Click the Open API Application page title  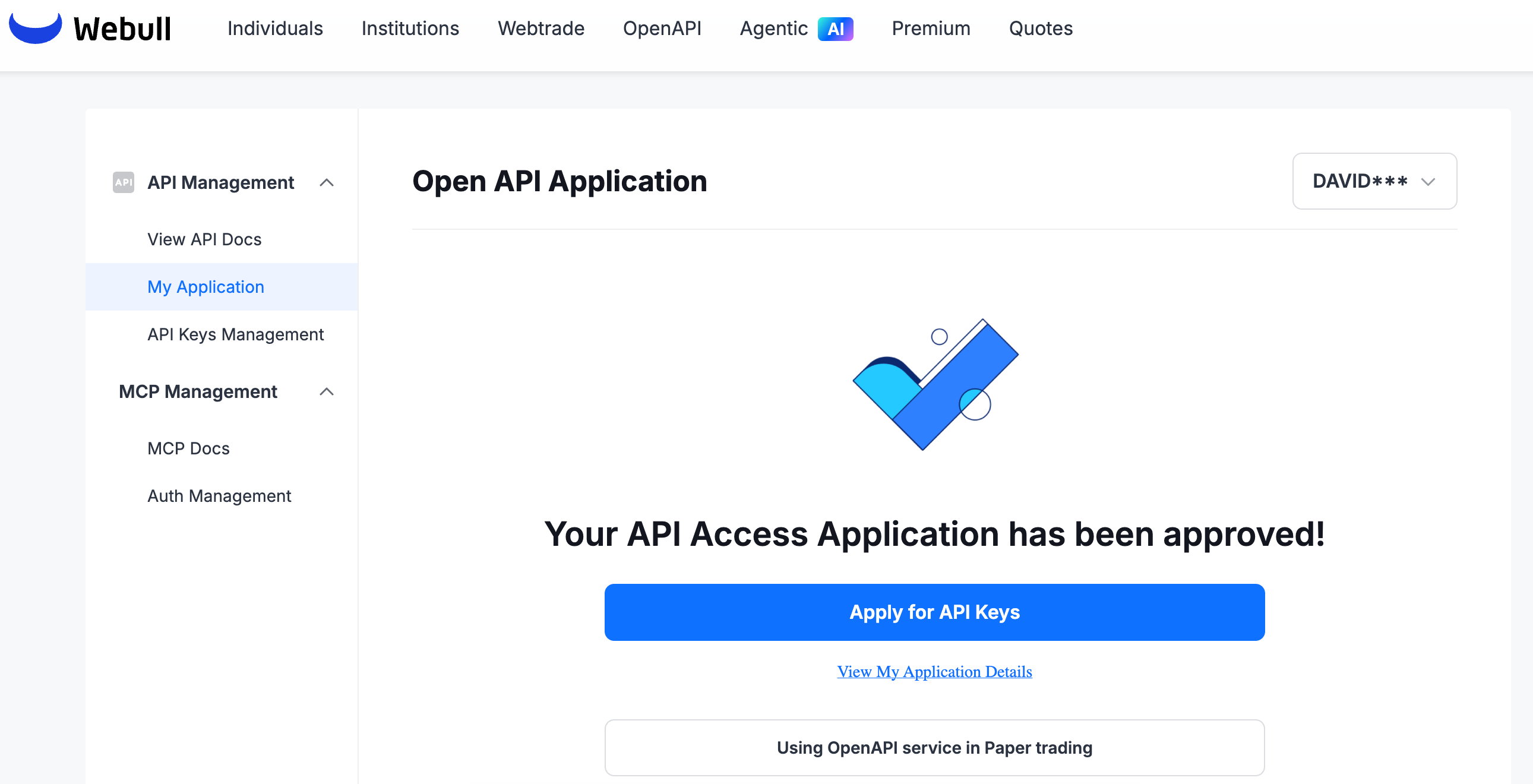pos(560,181)
